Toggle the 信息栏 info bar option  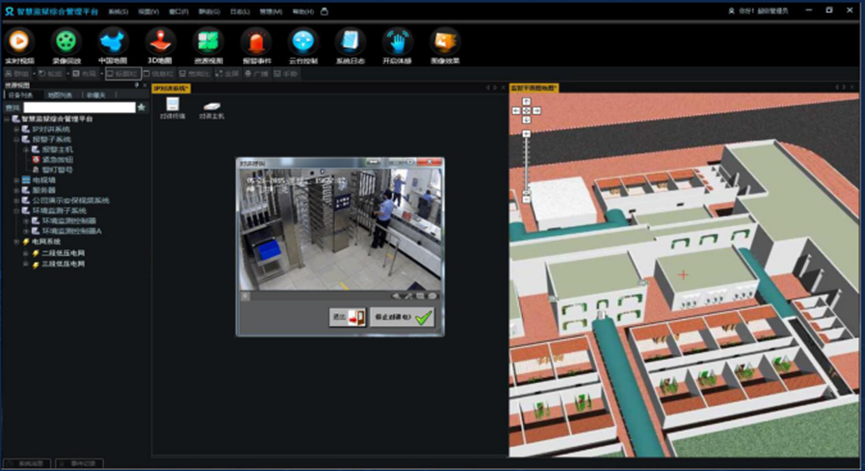(x=160, y=74)
